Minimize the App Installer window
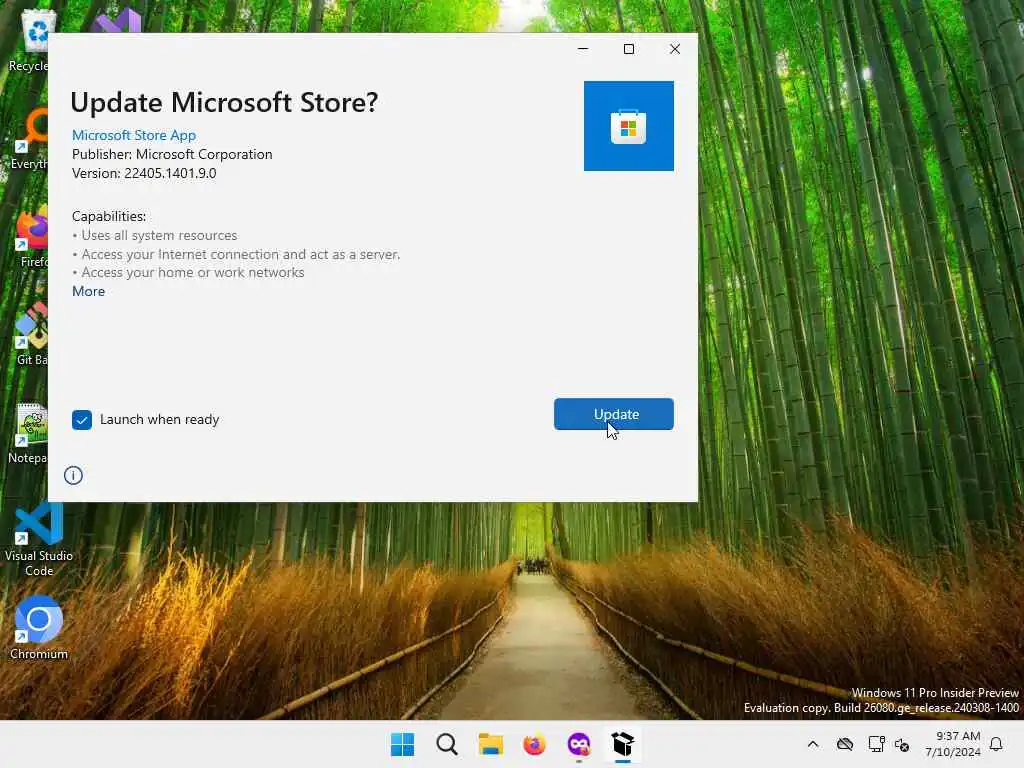 (x=583, y=49)
